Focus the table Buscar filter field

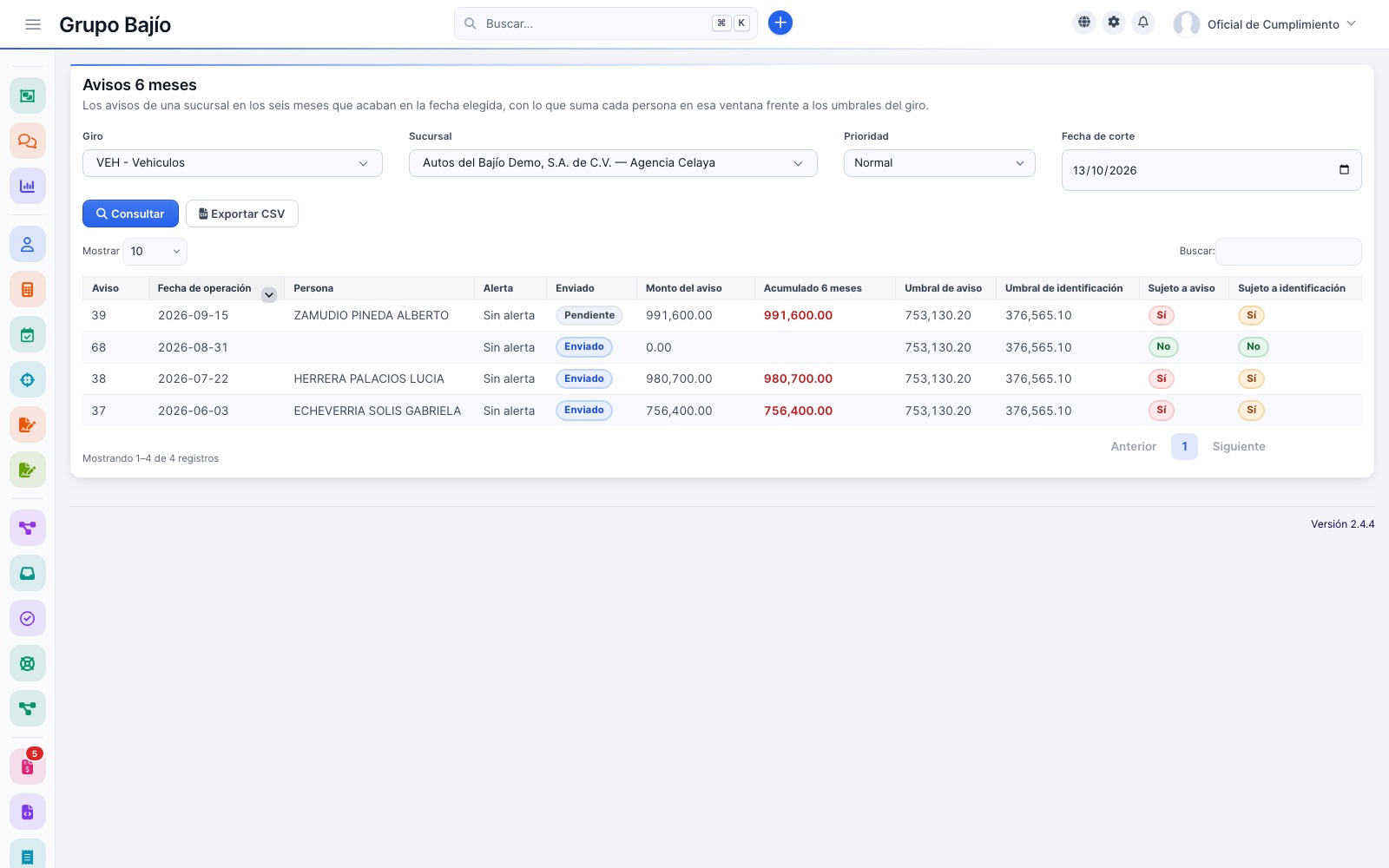1288,252
